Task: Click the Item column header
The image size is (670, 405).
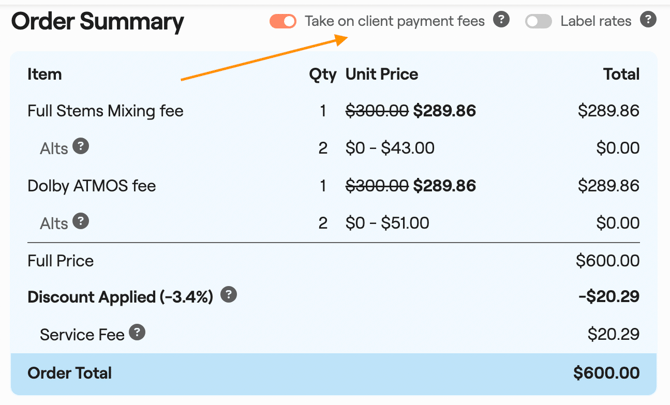Action: click(x=44, y=74)
